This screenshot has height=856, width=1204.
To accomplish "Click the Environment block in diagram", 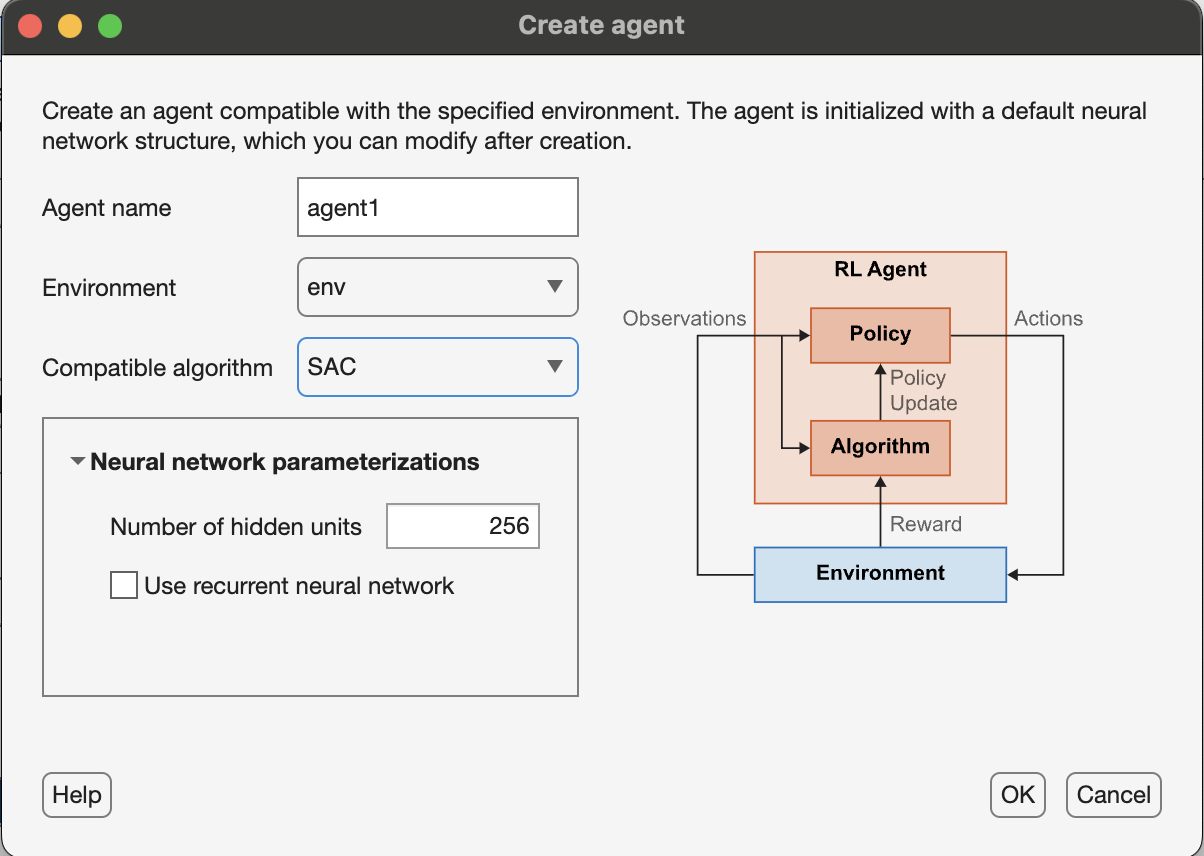I will pos(880,574).
